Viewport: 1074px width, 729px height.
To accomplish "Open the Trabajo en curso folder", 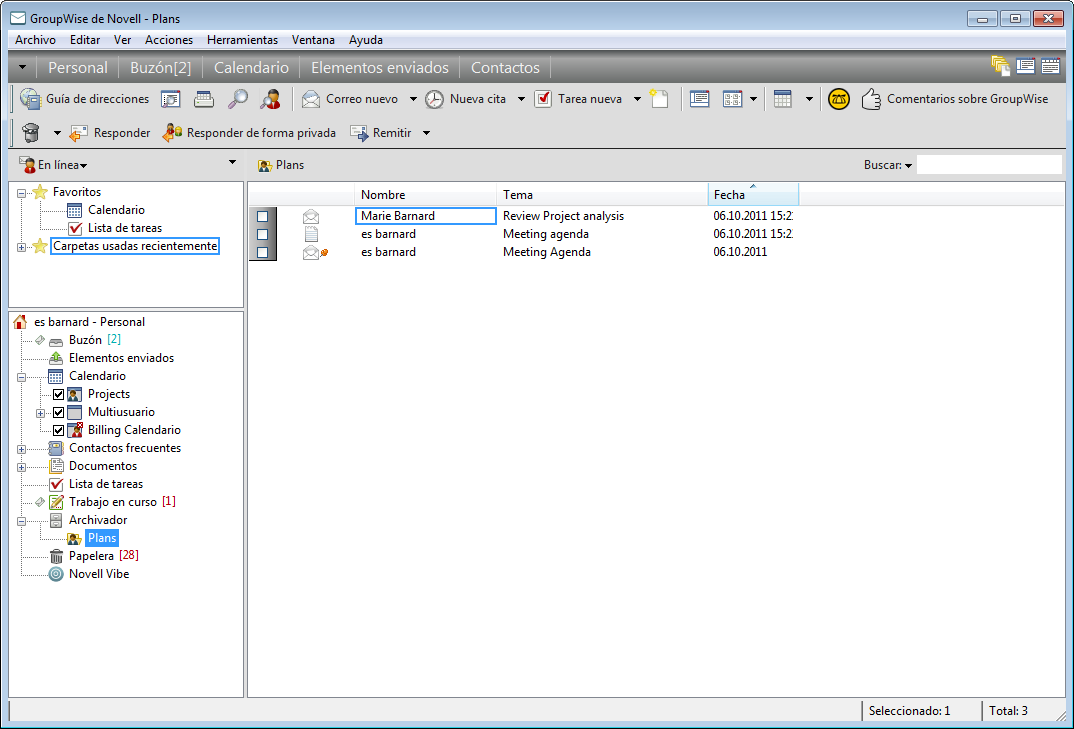I will click(112, 502).
